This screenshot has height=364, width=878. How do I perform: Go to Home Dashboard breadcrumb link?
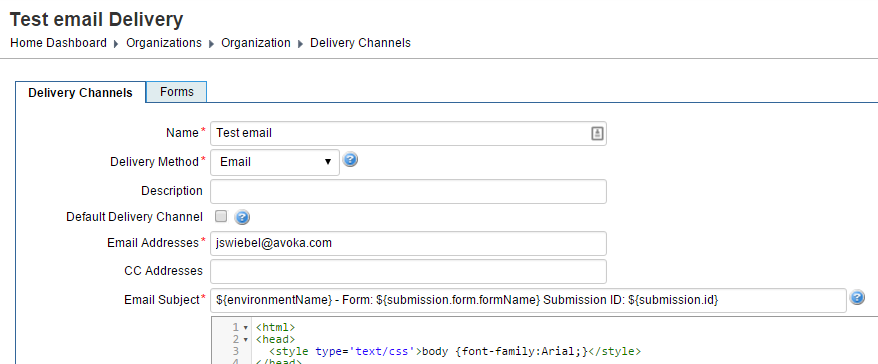pos(58,43)
